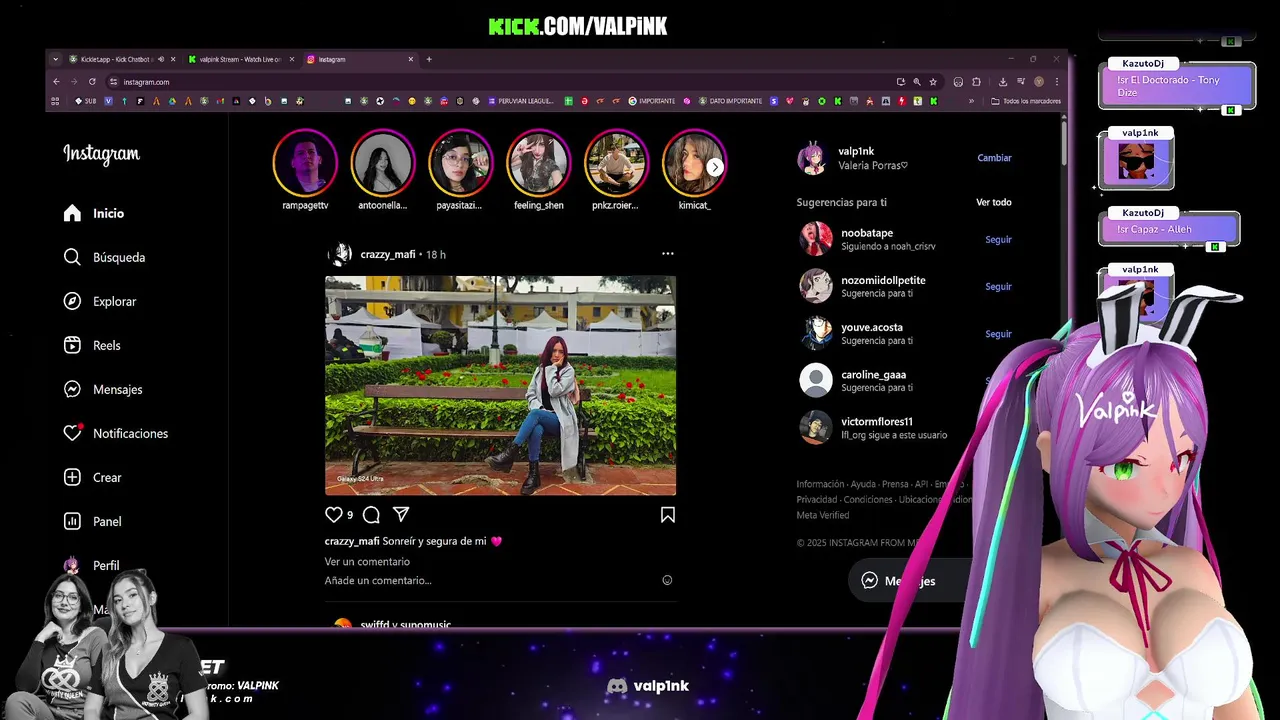This screenshot has height=720, width=1280.
Task: Open zoom magnifier icon in address bar
Action: (x=917, y=82)
